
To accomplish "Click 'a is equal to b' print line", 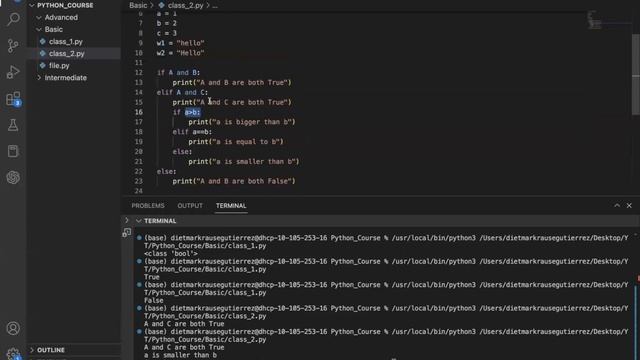I will (x=236, y=142).
